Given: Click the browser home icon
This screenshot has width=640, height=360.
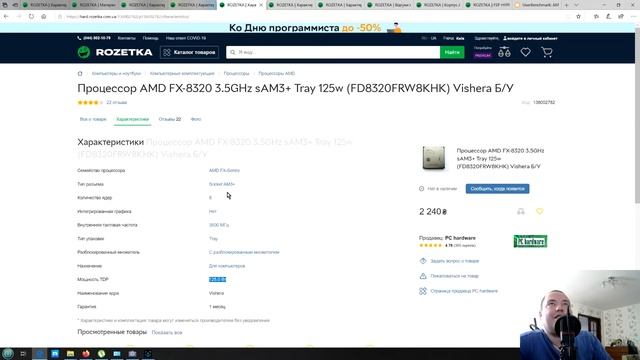Looking at the screenshot, I should [x=44, y=16].
